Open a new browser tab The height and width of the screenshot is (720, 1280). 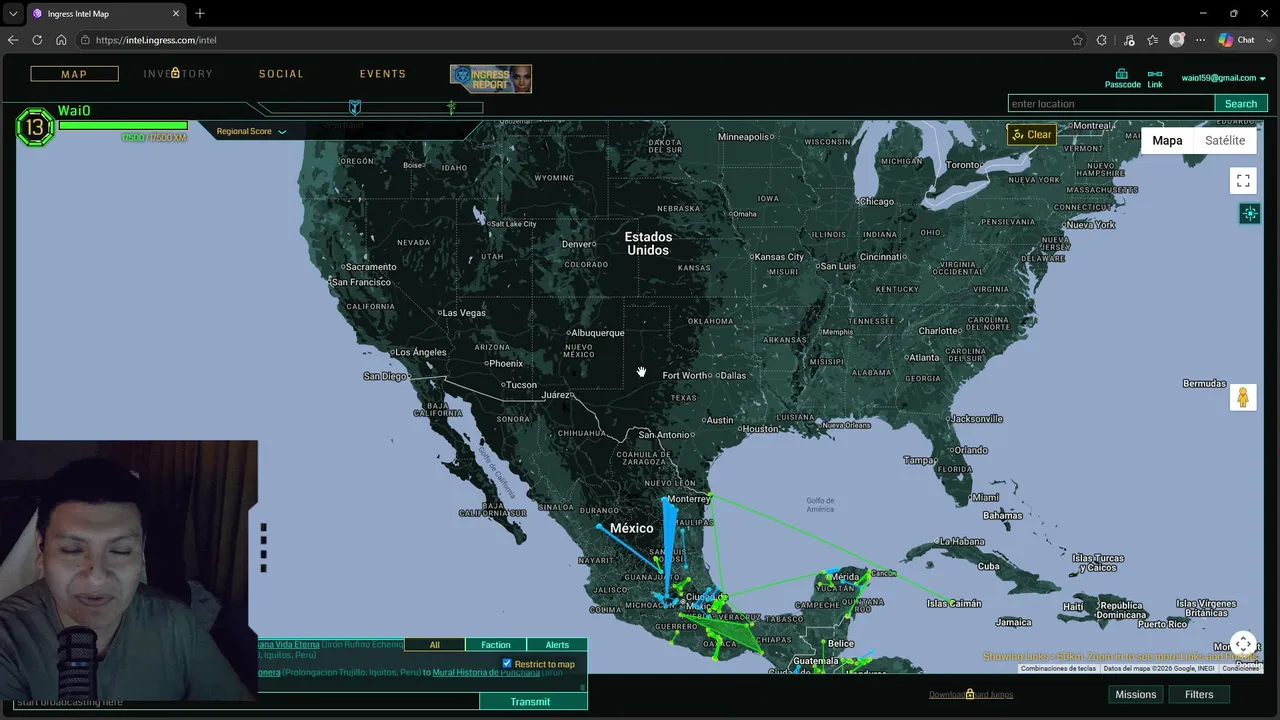[200, 14]
